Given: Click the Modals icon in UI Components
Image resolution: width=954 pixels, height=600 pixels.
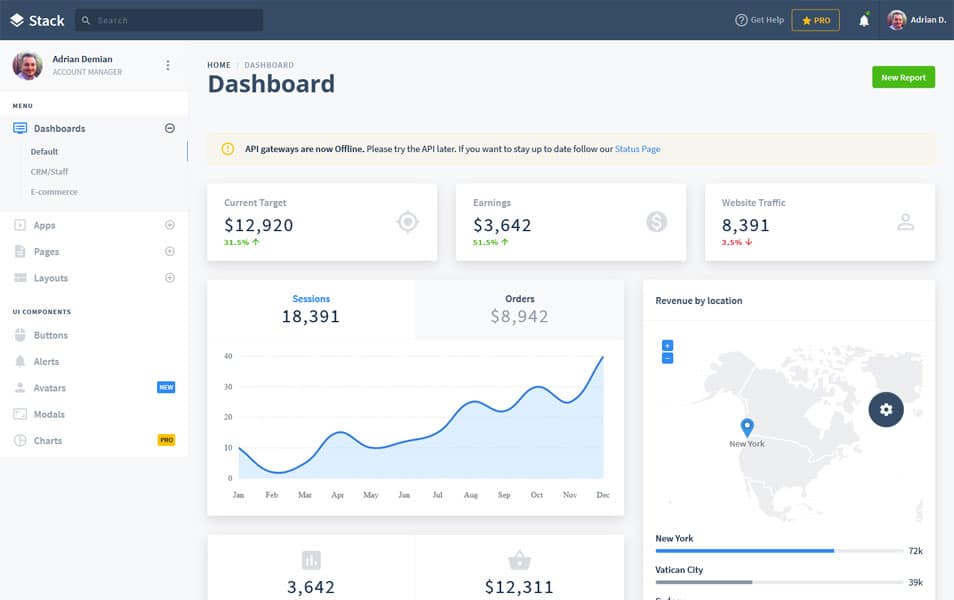Looking at the screenshot, I should click(x=20, y=414).
